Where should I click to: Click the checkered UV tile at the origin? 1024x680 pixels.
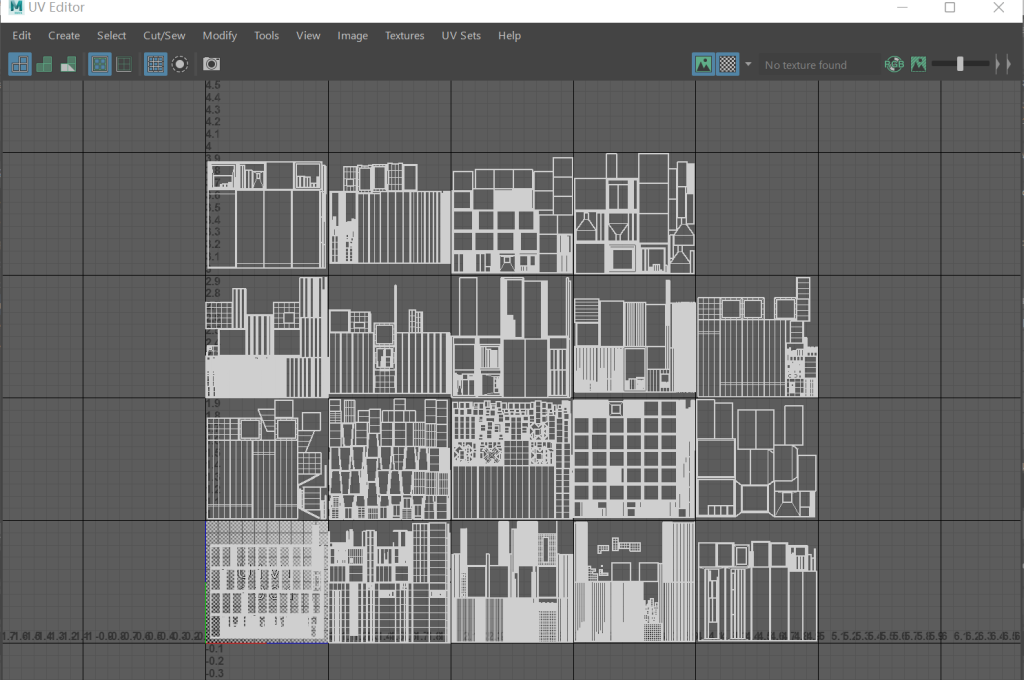(267, 582)
